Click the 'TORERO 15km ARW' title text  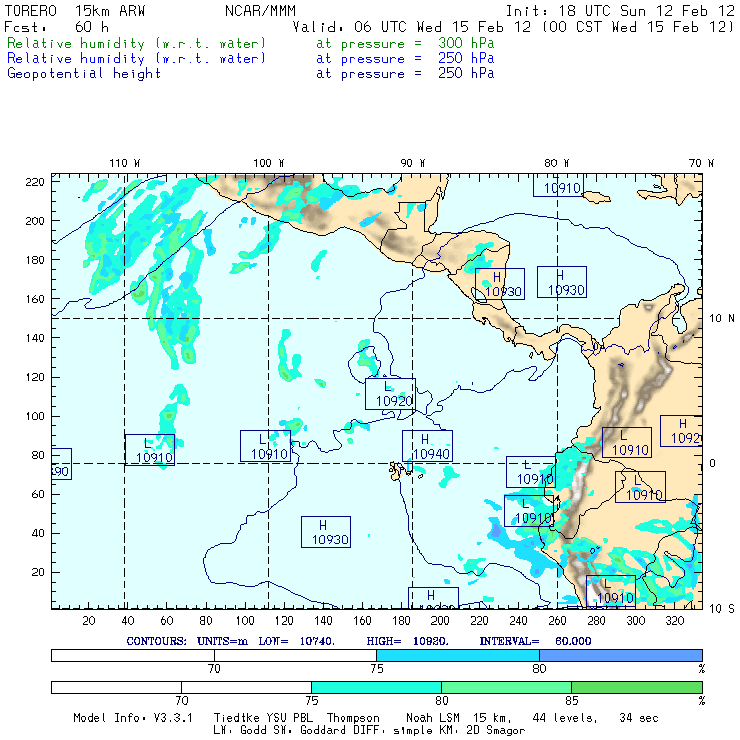75,10
